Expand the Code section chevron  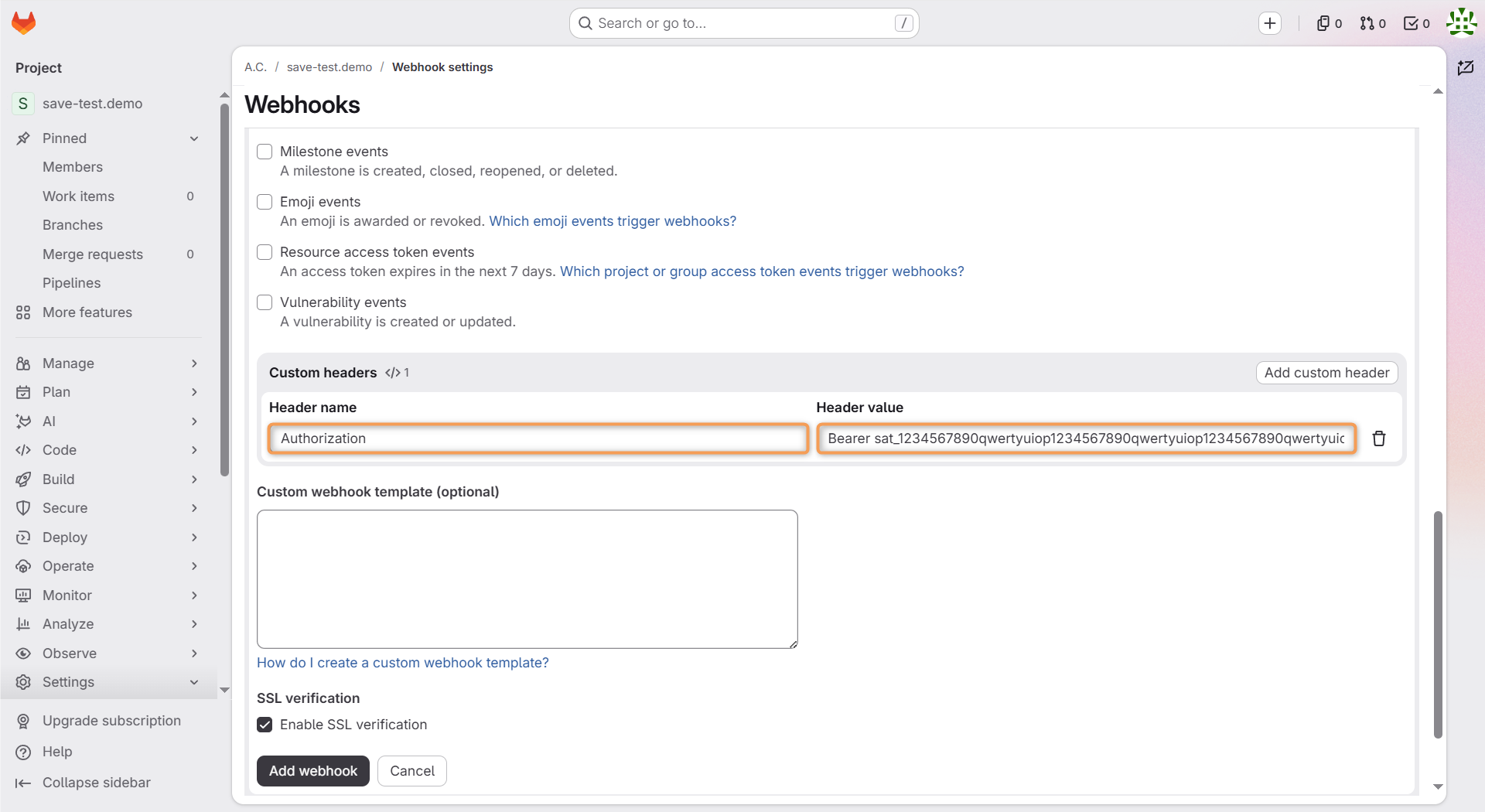coord(194,450)
